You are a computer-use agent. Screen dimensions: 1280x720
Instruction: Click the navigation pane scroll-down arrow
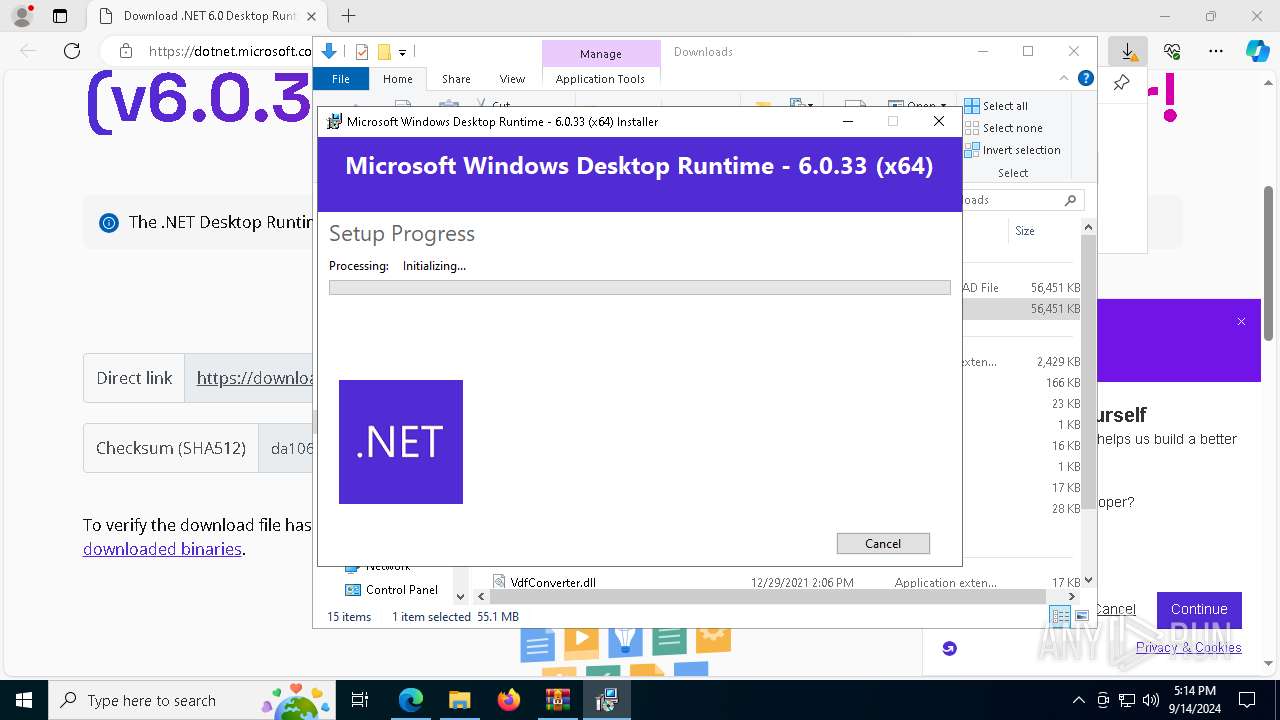pyautogui.click(x=461, y=597)
